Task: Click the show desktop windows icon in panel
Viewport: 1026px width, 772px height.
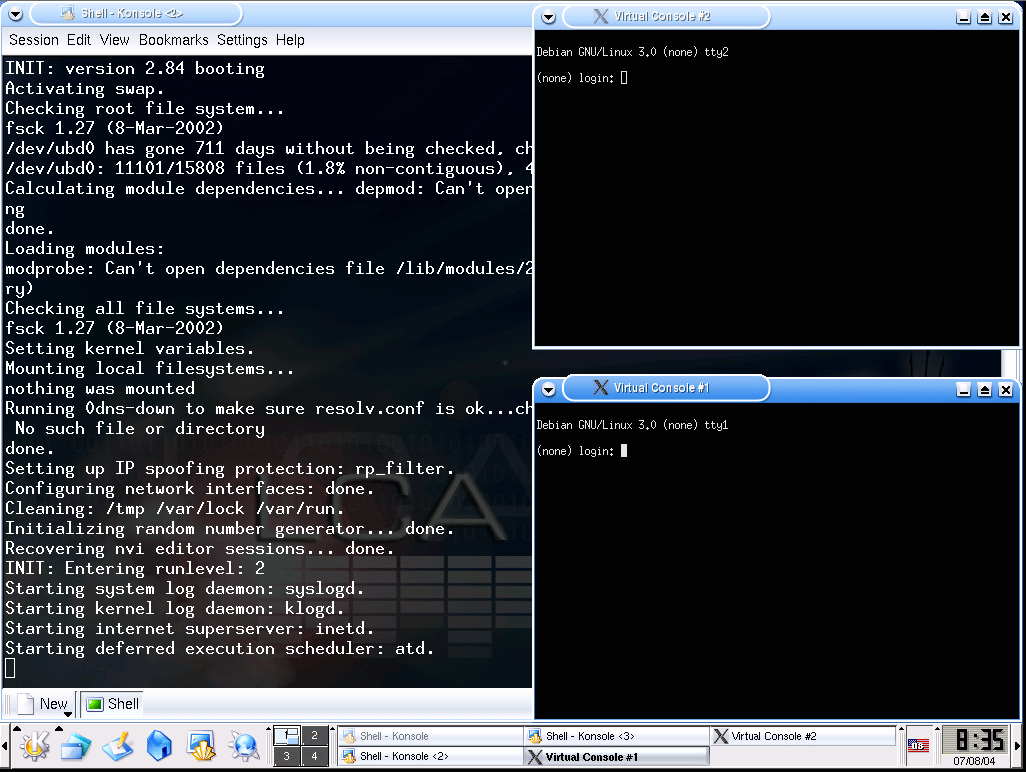Action: point(76,746)
